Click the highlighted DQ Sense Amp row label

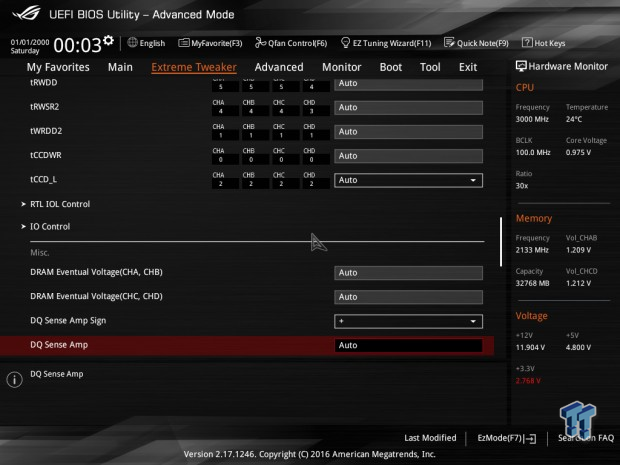tap(59, 345)
